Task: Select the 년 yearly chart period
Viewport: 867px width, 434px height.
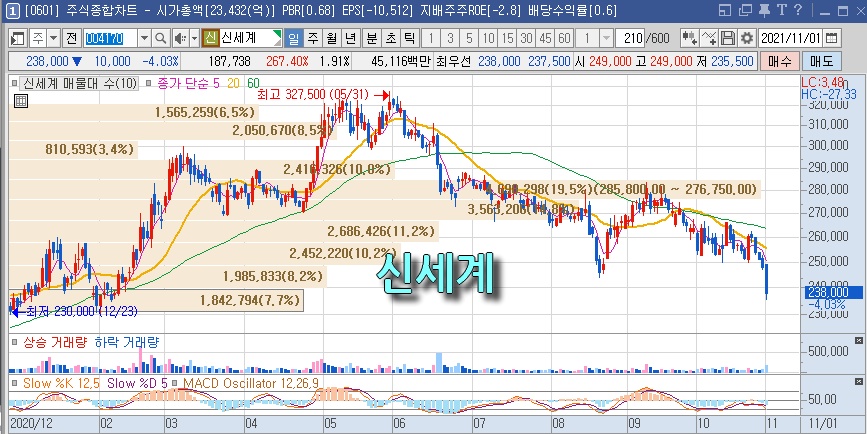Action: [351, 38]
